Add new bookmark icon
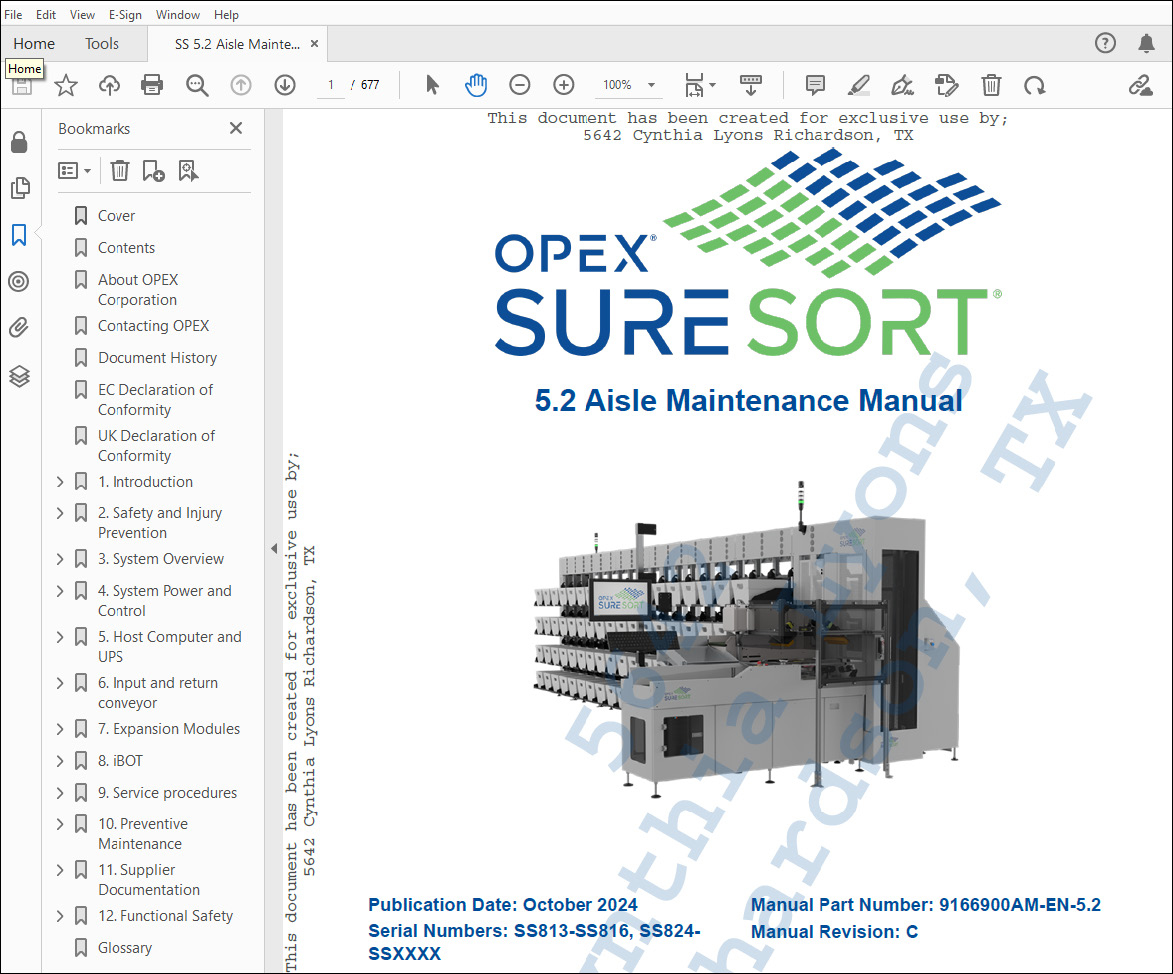Viewport: 1173px width, 974px height. (x=153, y=171)
